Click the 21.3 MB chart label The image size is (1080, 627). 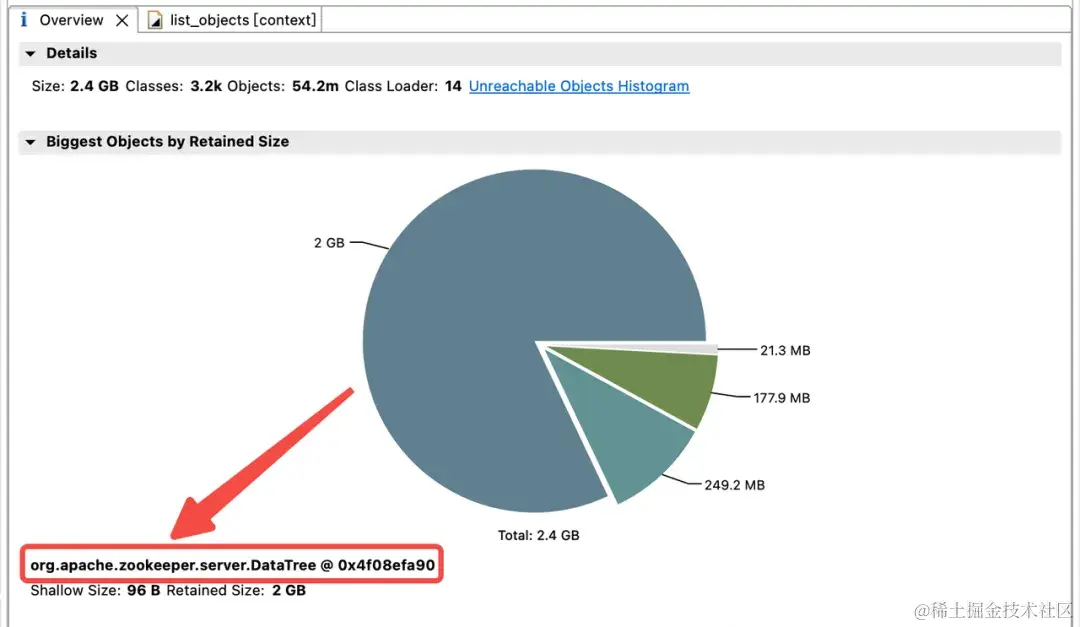pyautogui.click(x=785, y=350)
